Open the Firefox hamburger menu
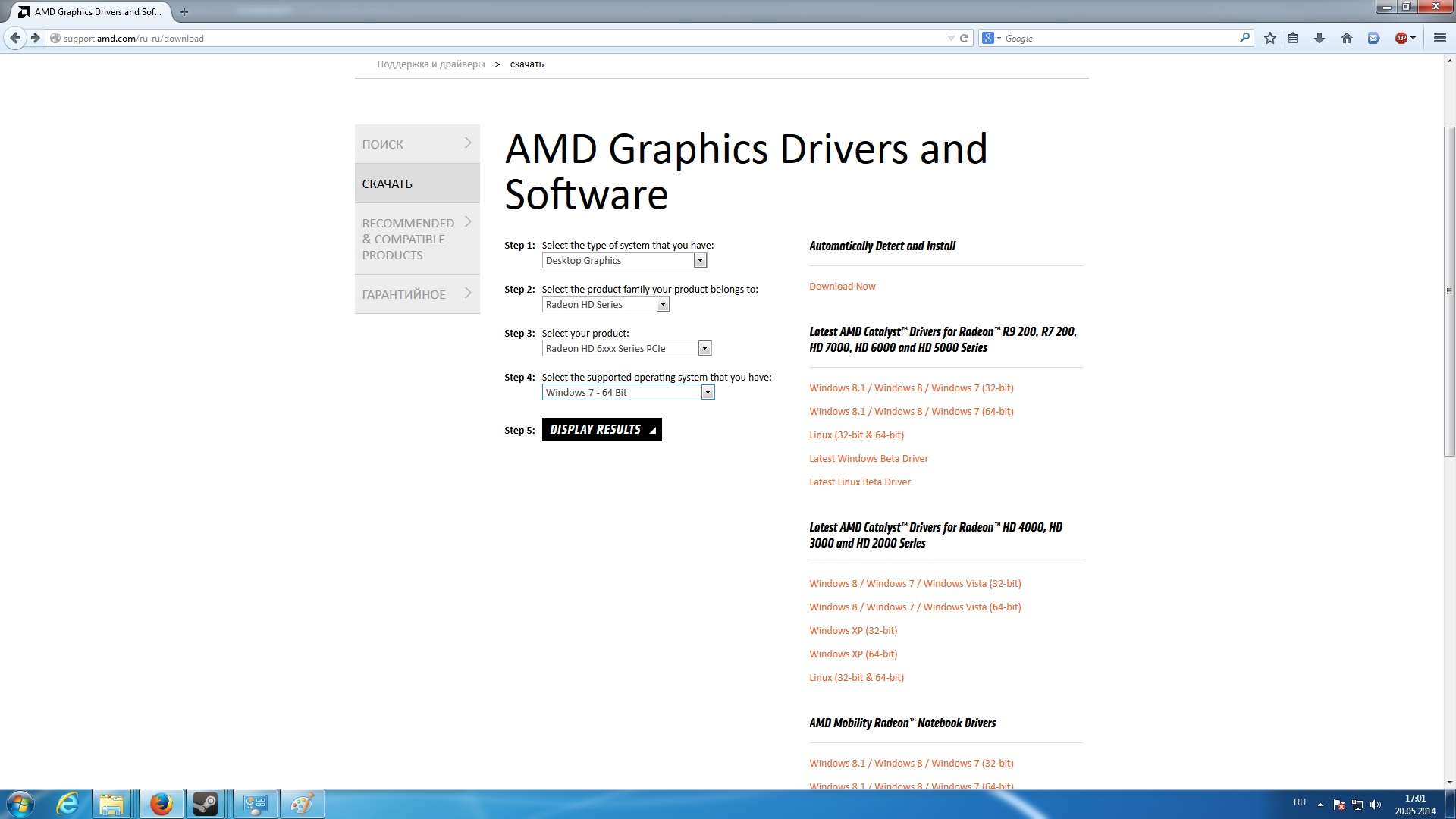 [x=1440, y=38]
